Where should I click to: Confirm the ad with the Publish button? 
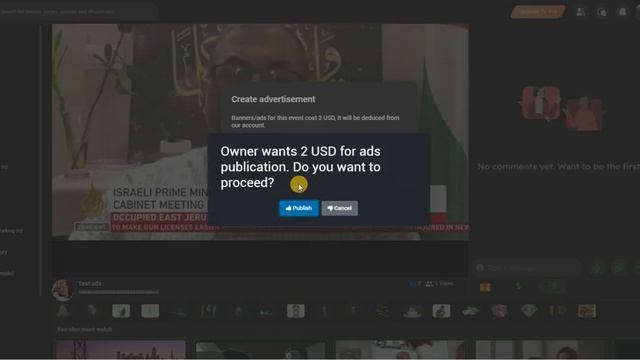[298, 208]
